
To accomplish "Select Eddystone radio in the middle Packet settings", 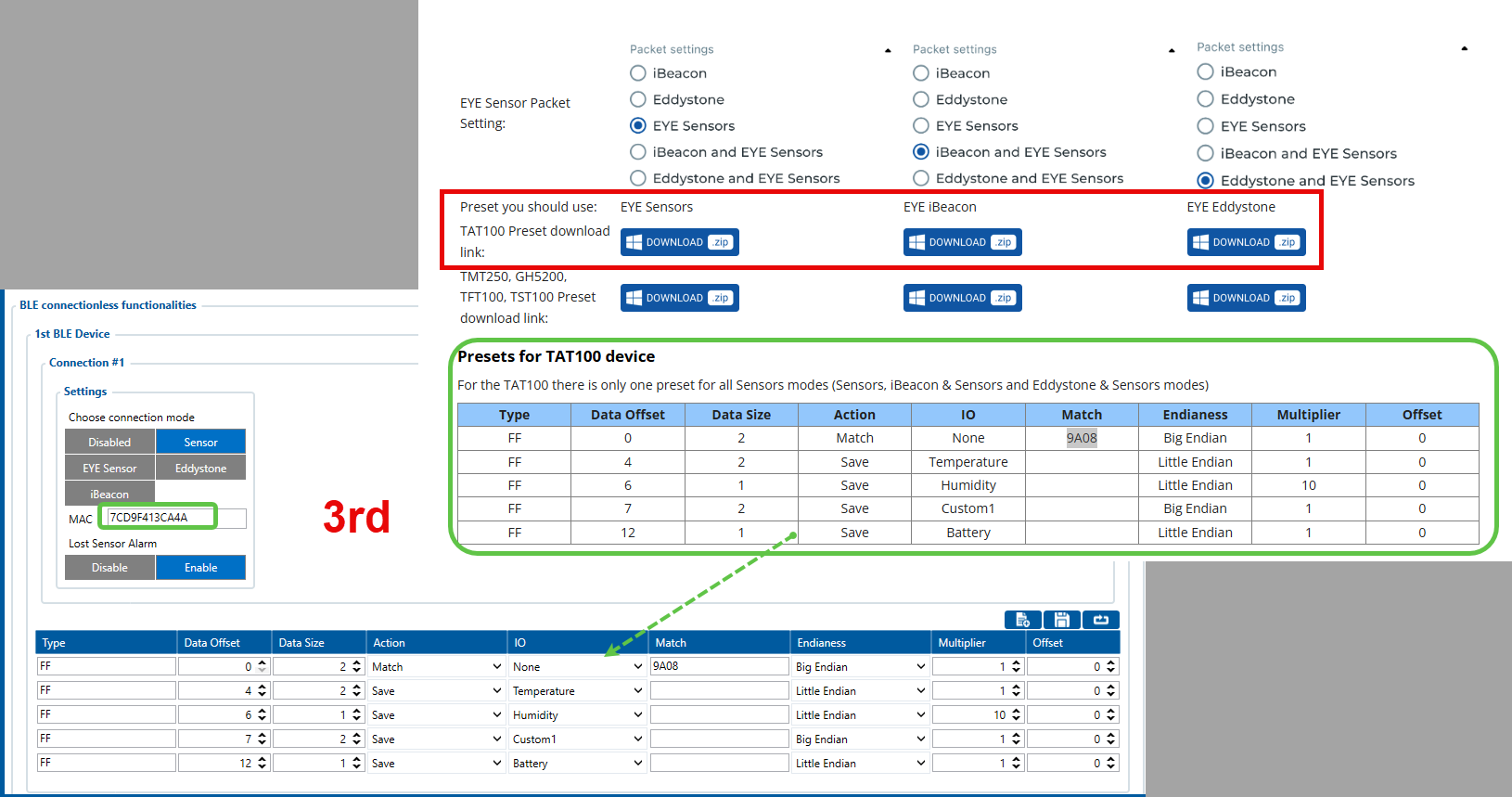I will [x=921, y=99].
